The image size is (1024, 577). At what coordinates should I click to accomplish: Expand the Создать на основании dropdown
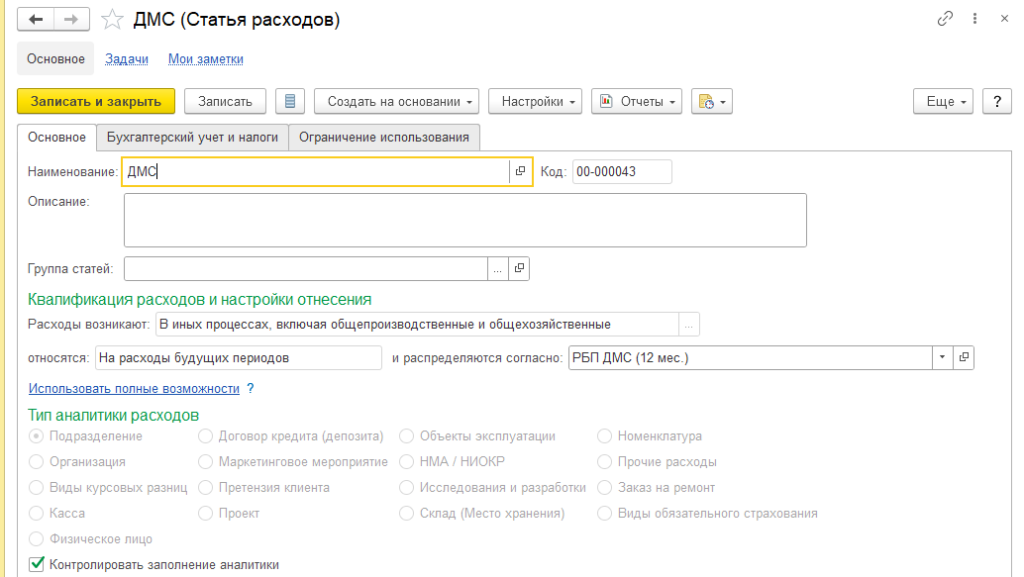(396, 101)
